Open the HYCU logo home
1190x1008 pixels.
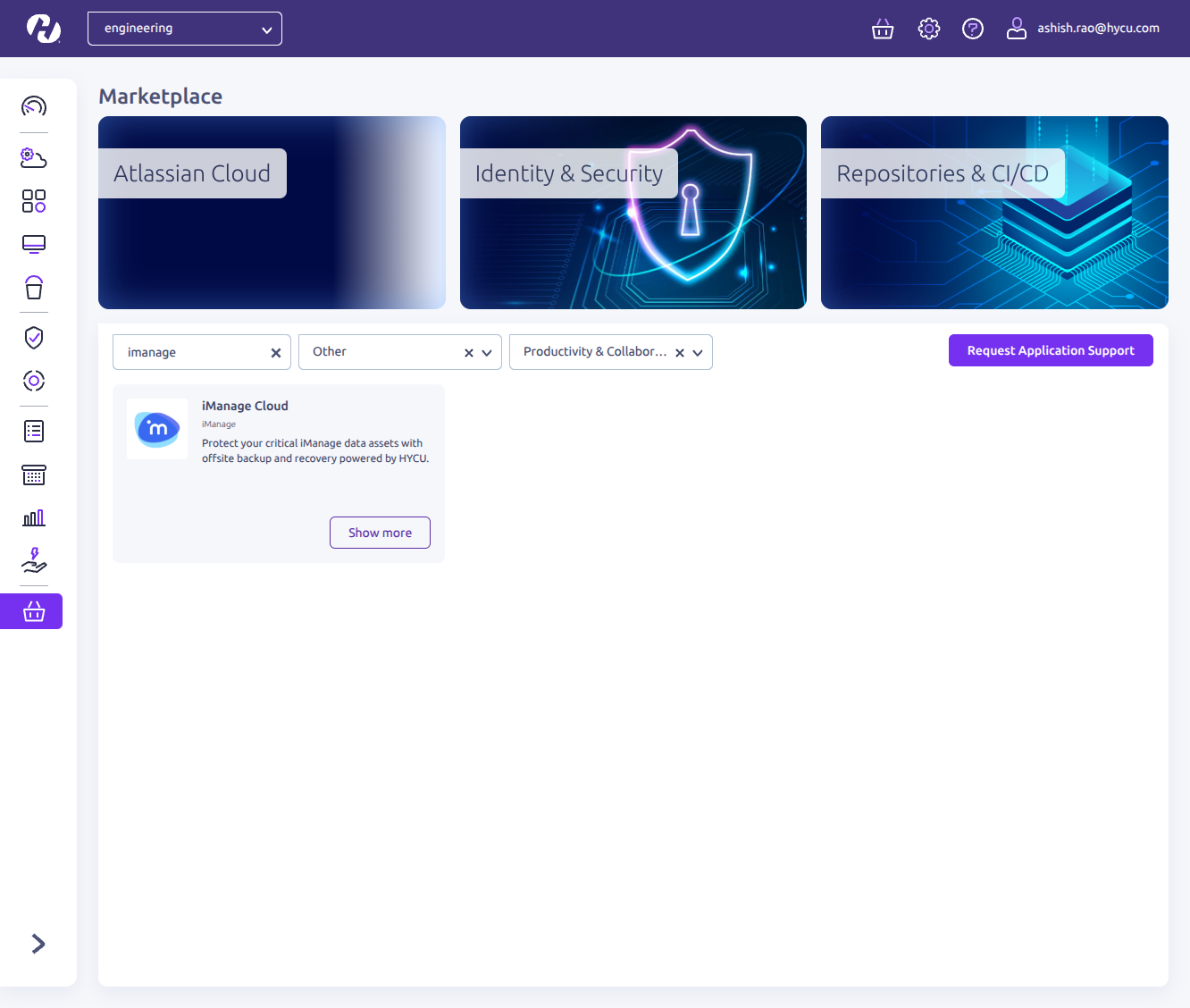[43, 29]
